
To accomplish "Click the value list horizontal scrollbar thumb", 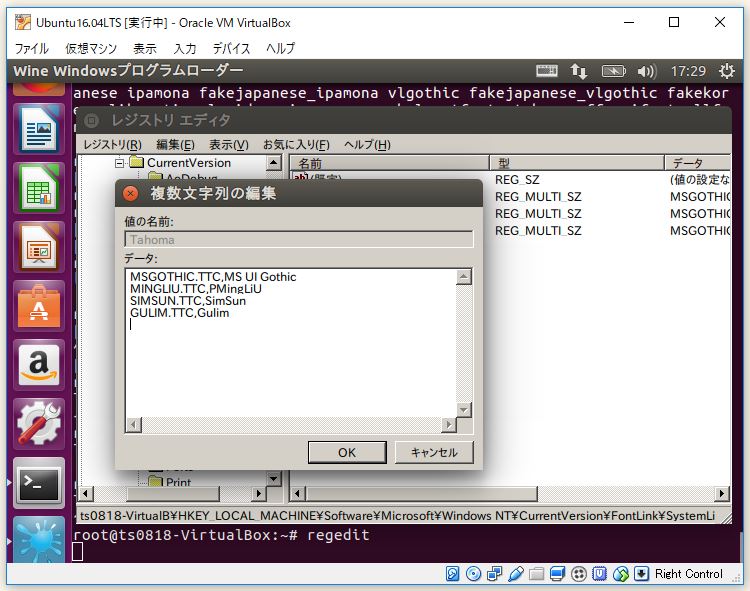I will (x=421, y=493).
